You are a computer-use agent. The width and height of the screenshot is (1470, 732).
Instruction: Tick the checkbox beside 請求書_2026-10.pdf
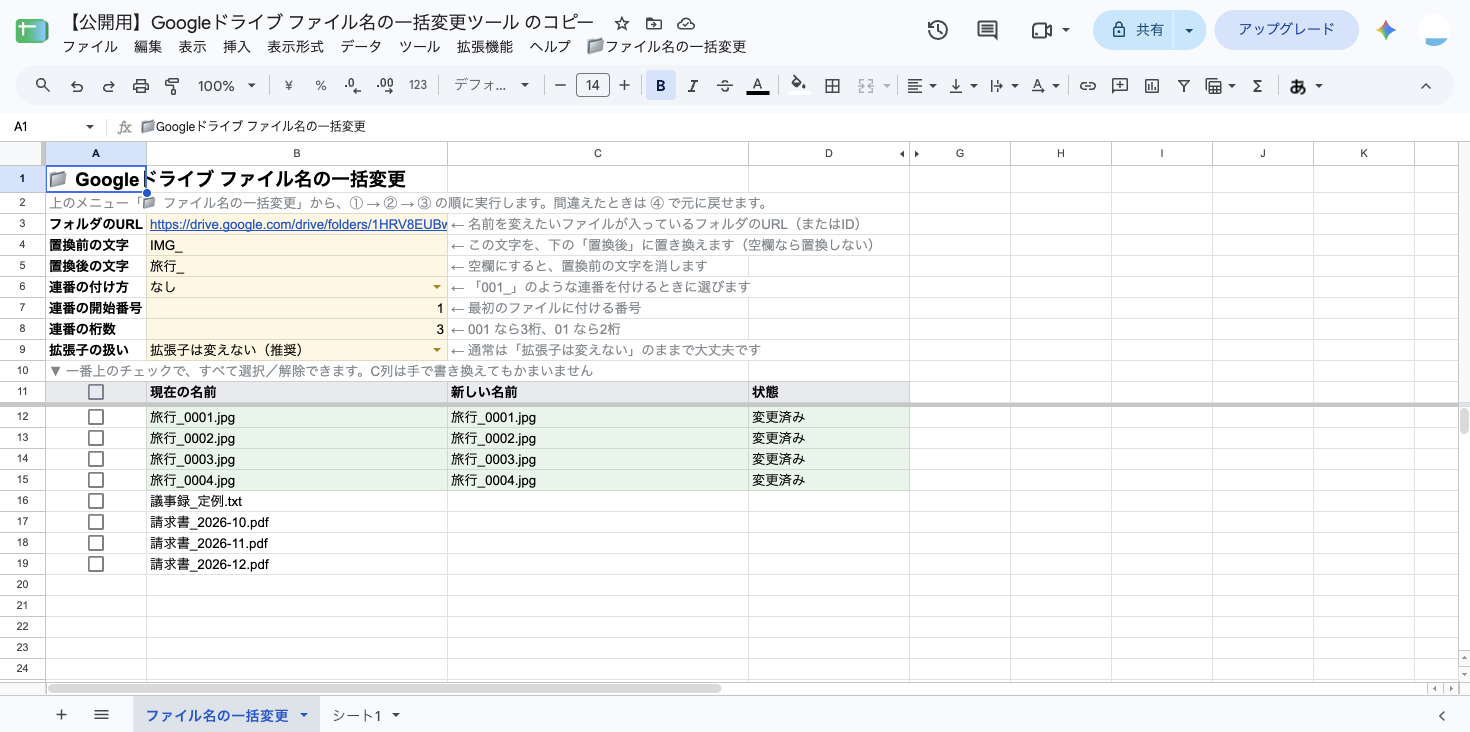[96, 522]
